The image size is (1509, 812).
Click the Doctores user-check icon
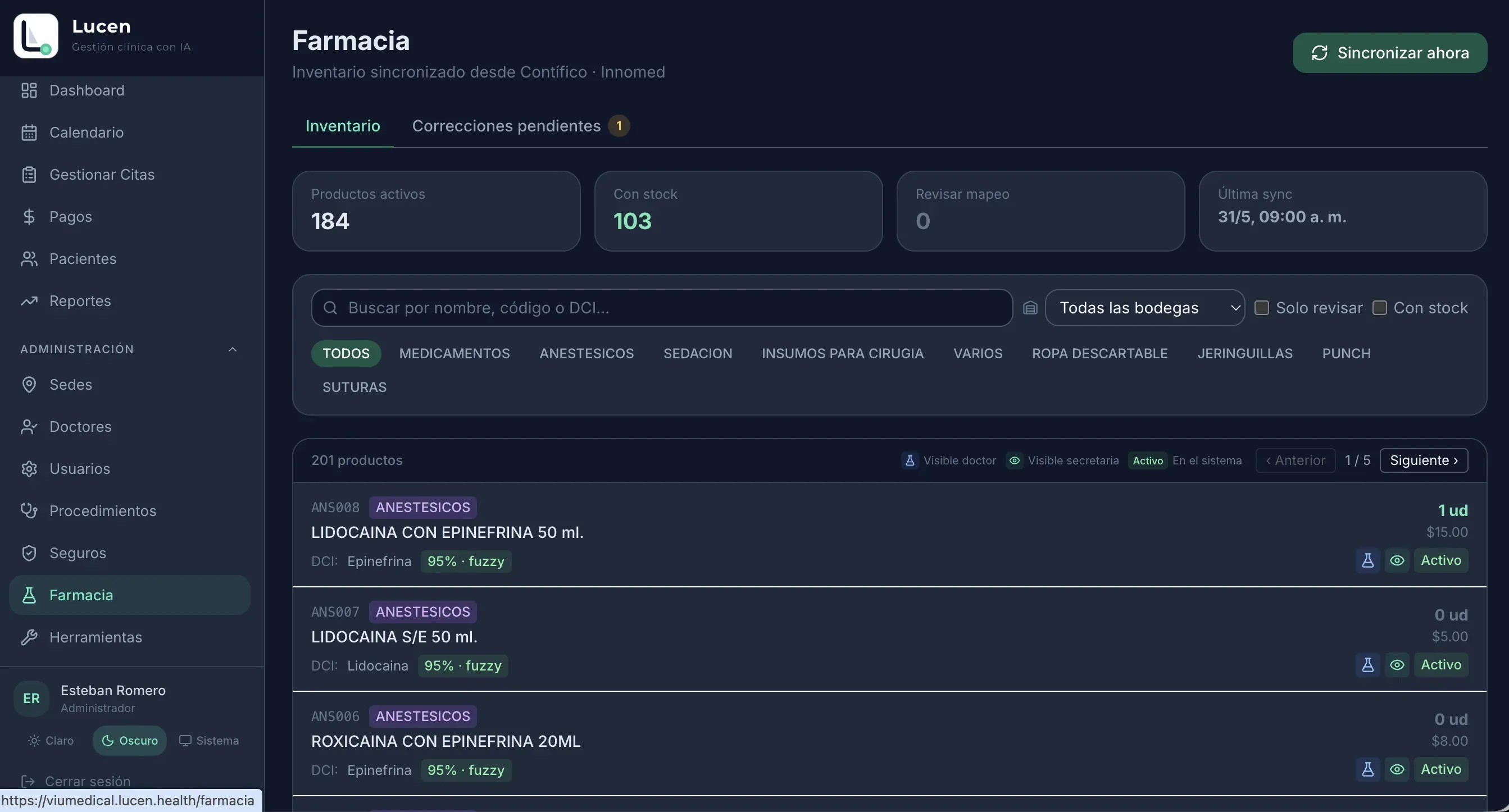(x=29, y=427)
